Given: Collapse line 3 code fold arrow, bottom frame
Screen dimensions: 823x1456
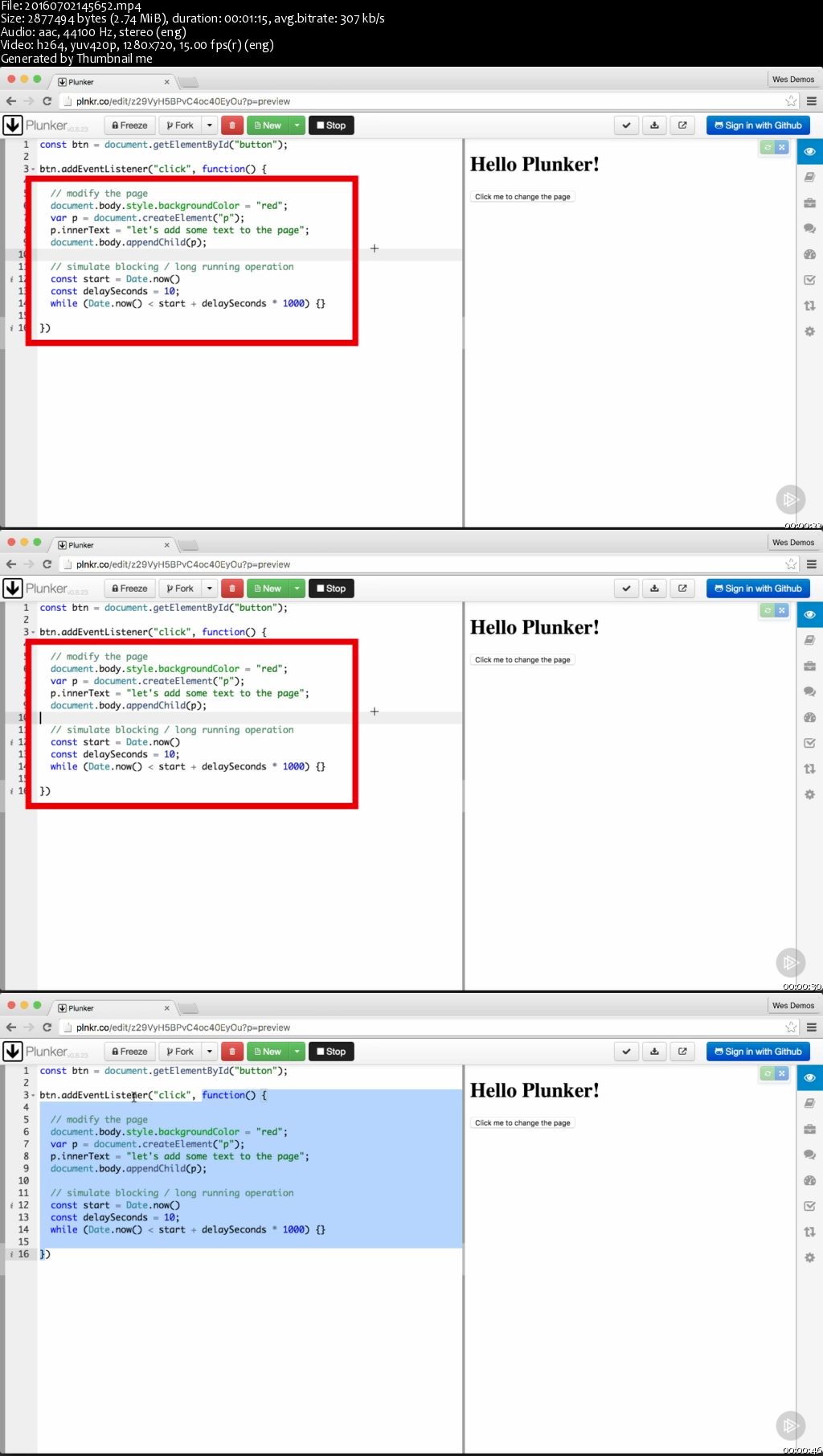Looking at the screenshot, I should pos(33,1096).
